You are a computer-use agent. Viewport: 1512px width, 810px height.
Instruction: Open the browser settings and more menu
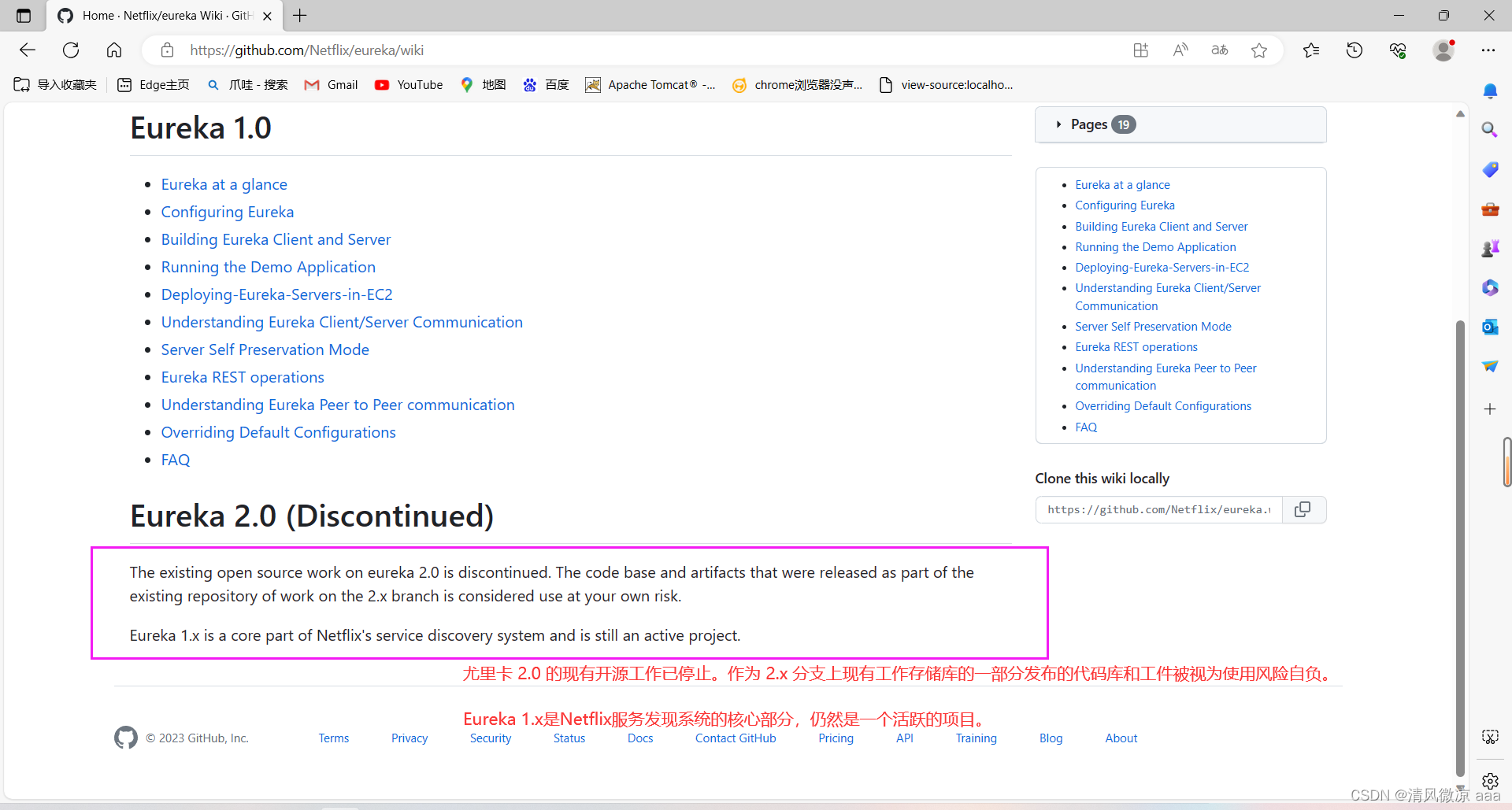tap(1488, 50)
